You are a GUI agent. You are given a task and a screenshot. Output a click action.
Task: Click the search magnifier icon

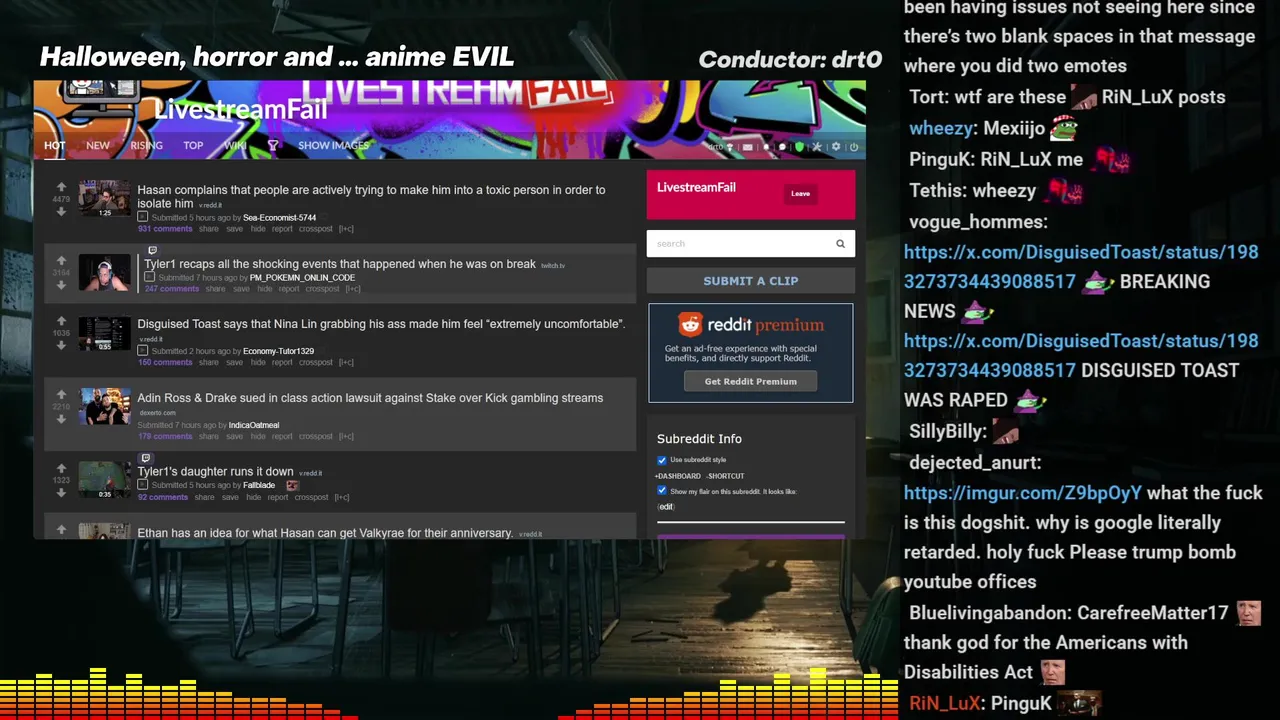coord(840,243)
